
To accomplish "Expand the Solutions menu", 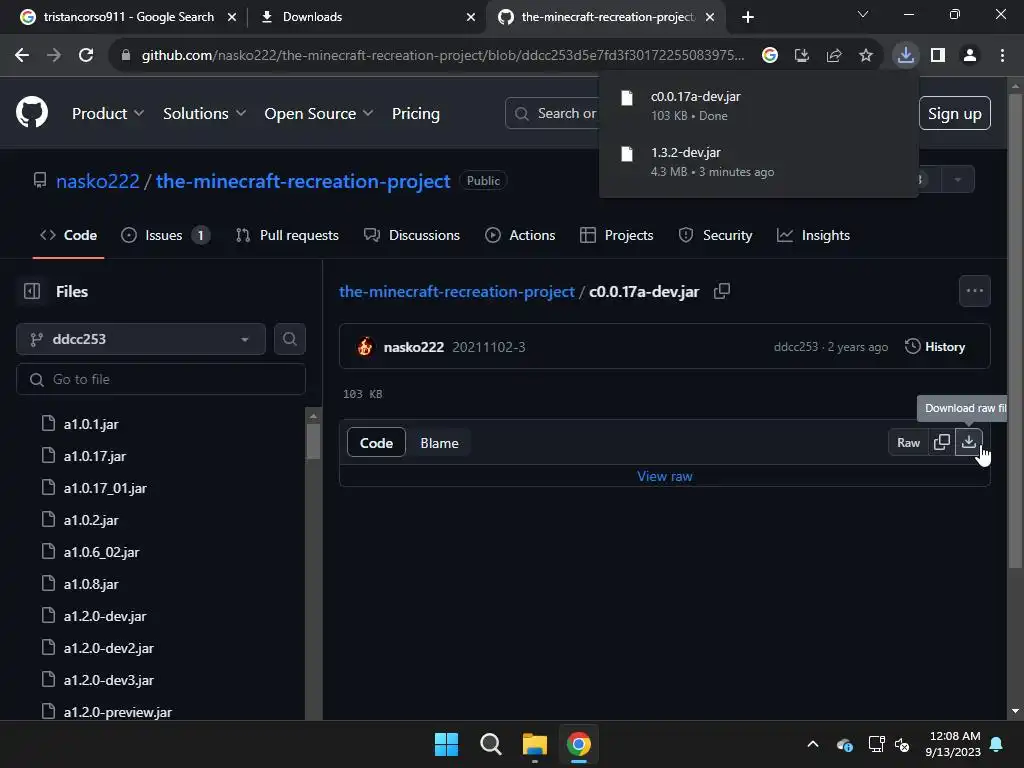I will [x=204, y=114].
